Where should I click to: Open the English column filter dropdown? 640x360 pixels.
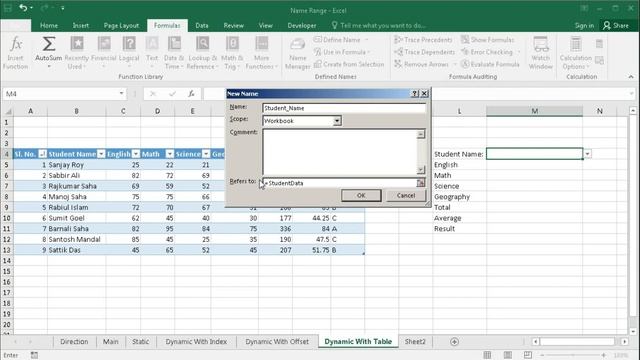pos(136,154)
